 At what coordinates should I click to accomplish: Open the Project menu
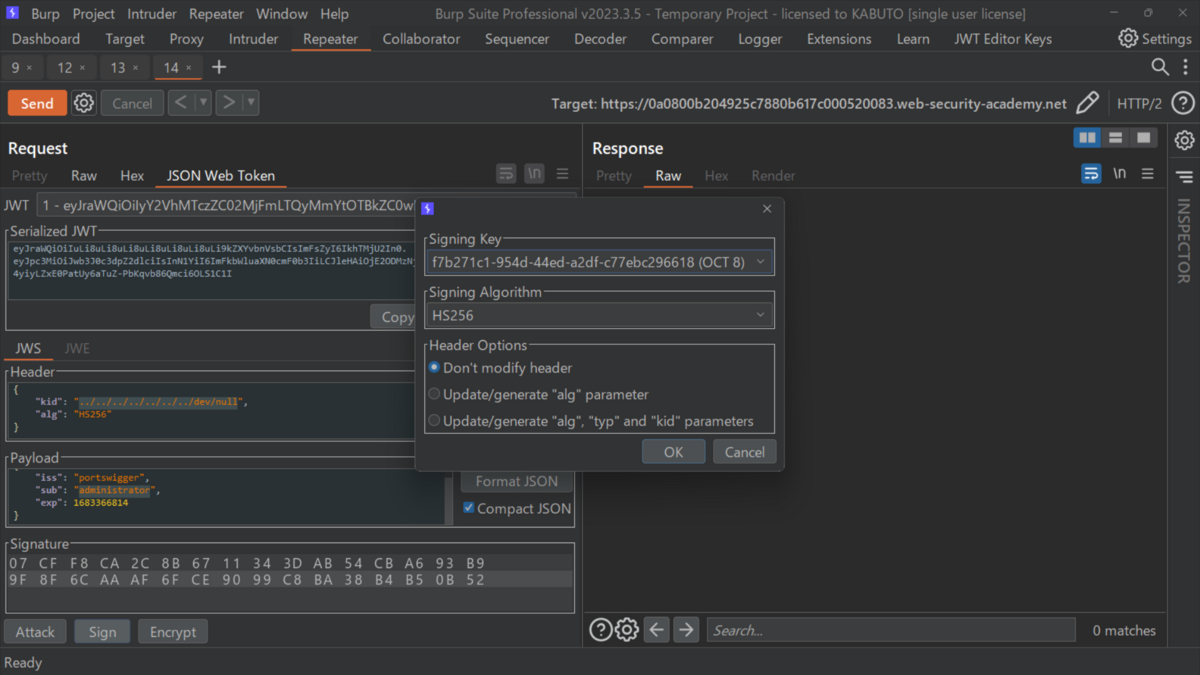tap(93, 14)
